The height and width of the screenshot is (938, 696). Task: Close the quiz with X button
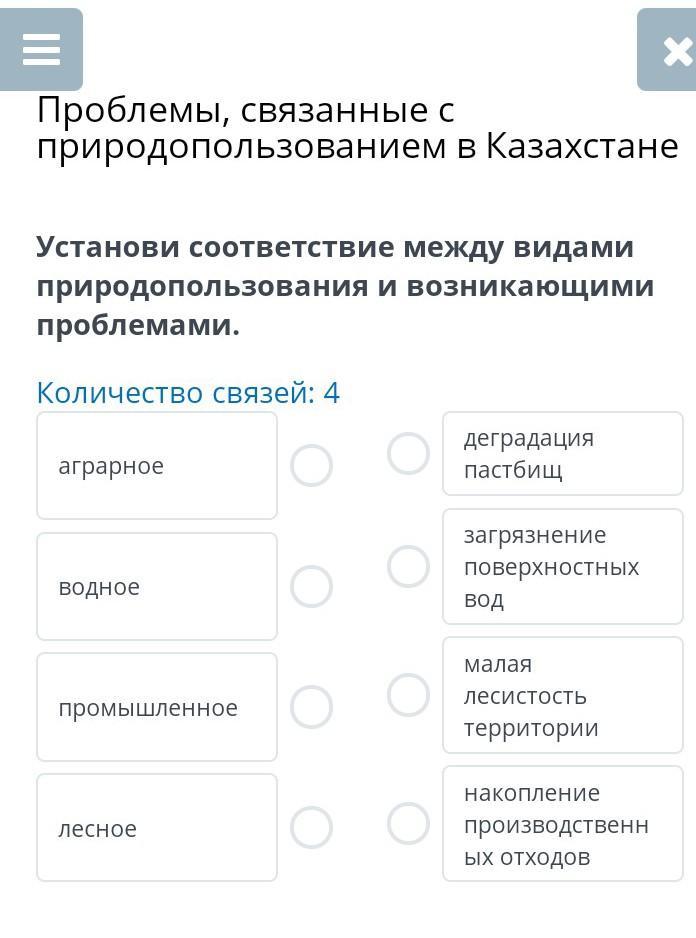(x=669, y=50)
